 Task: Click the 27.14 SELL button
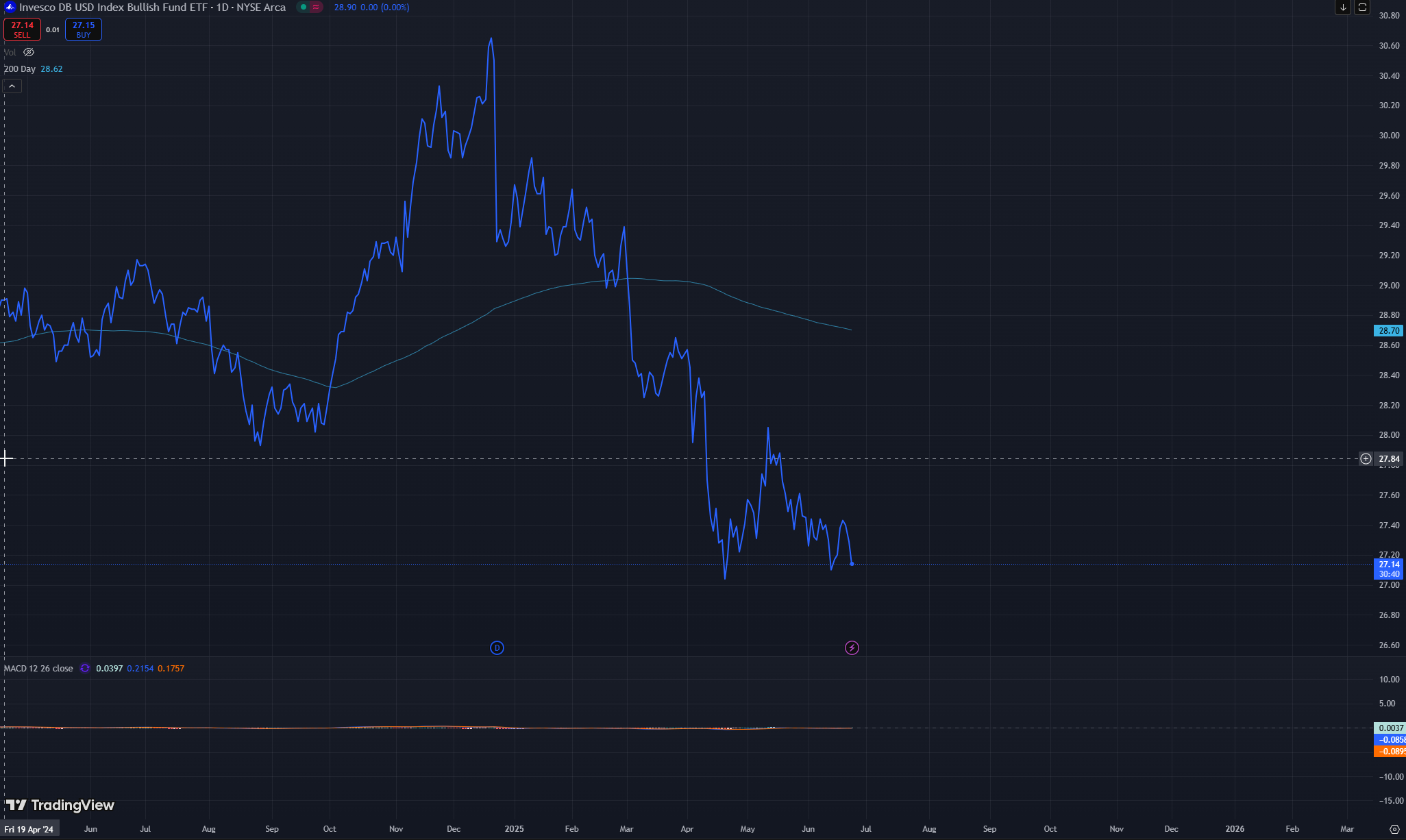tap(22, 29)
